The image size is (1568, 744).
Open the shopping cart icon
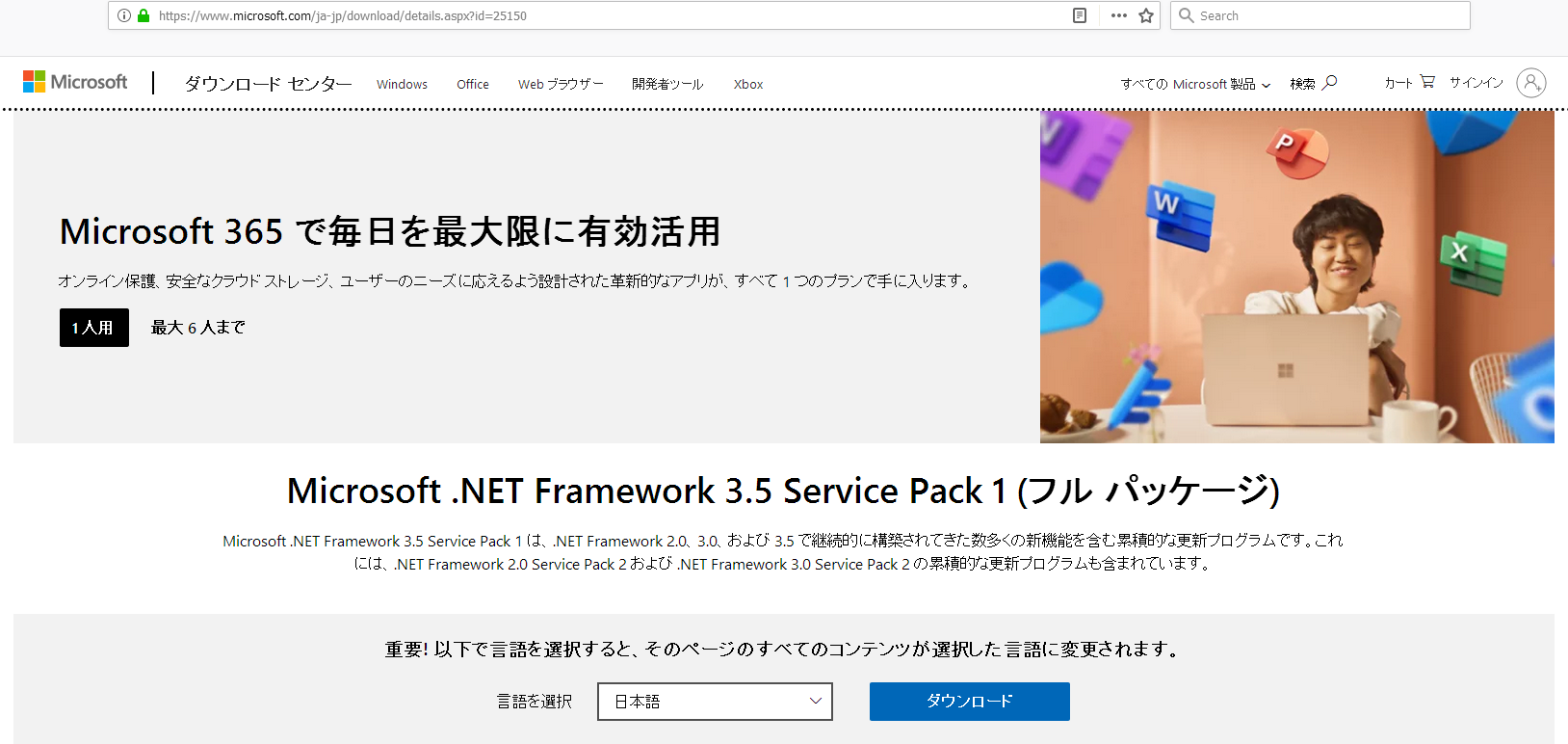point(1427,82)
